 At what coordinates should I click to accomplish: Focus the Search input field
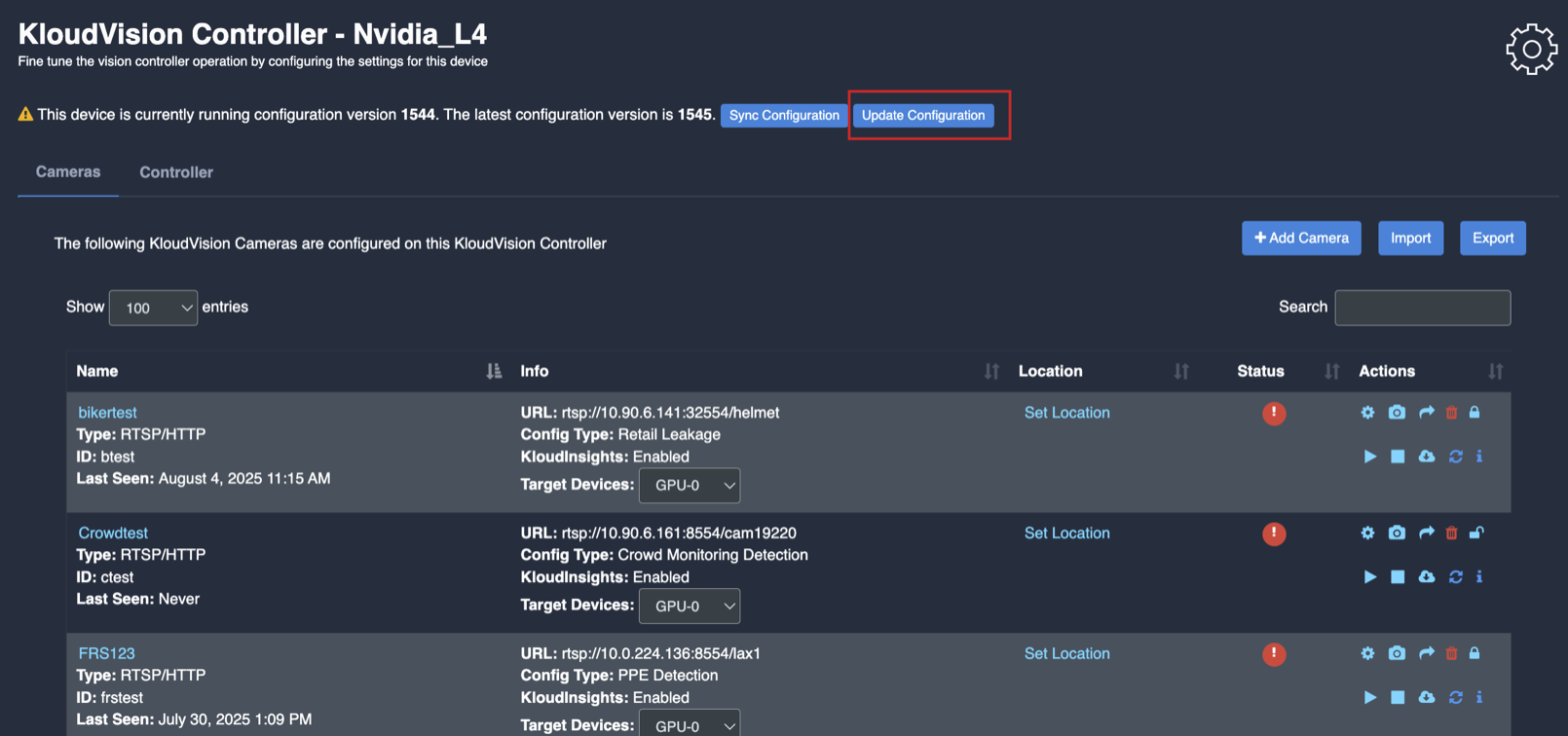click(x=1422, y=308)
